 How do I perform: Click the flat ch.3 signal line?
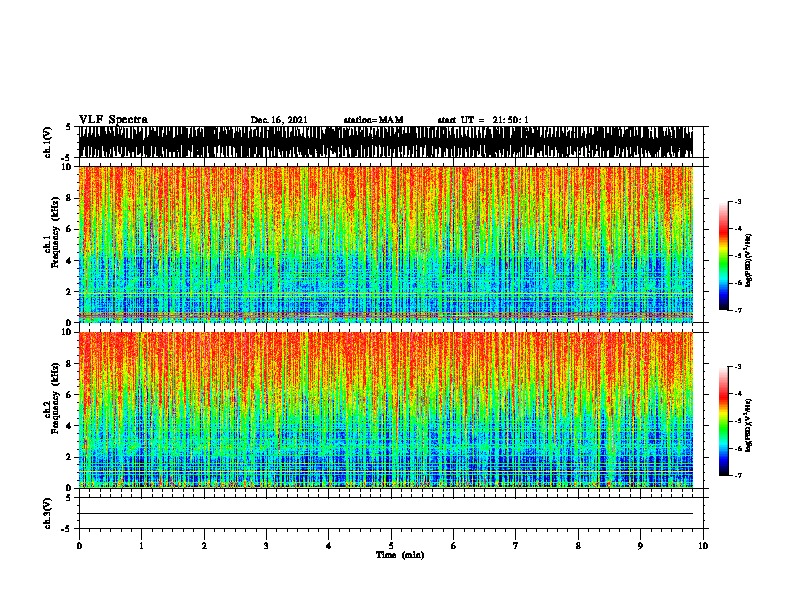pyautogui.click(x=386, y=514)
